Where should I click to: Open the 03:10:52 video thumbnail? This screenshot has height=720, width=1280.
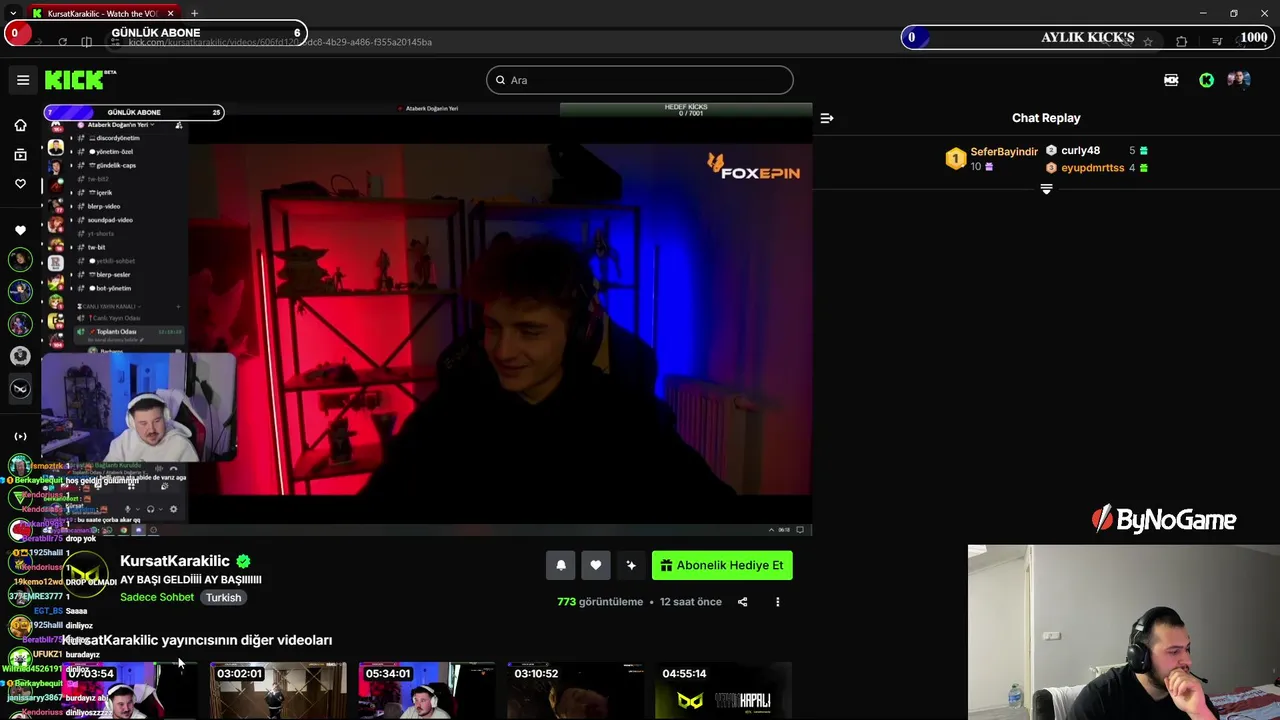(x=575, y=691)
